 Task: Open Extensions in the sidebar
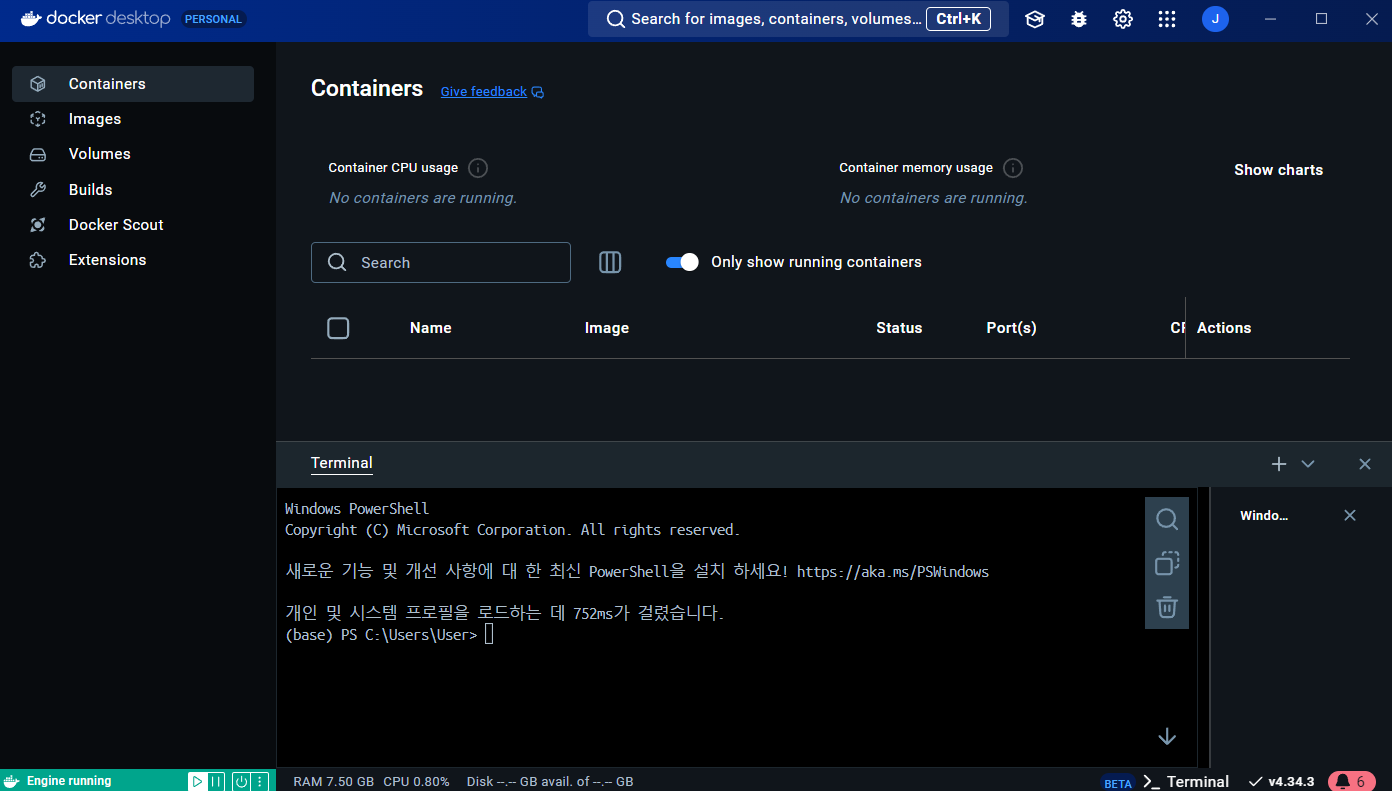133,260
